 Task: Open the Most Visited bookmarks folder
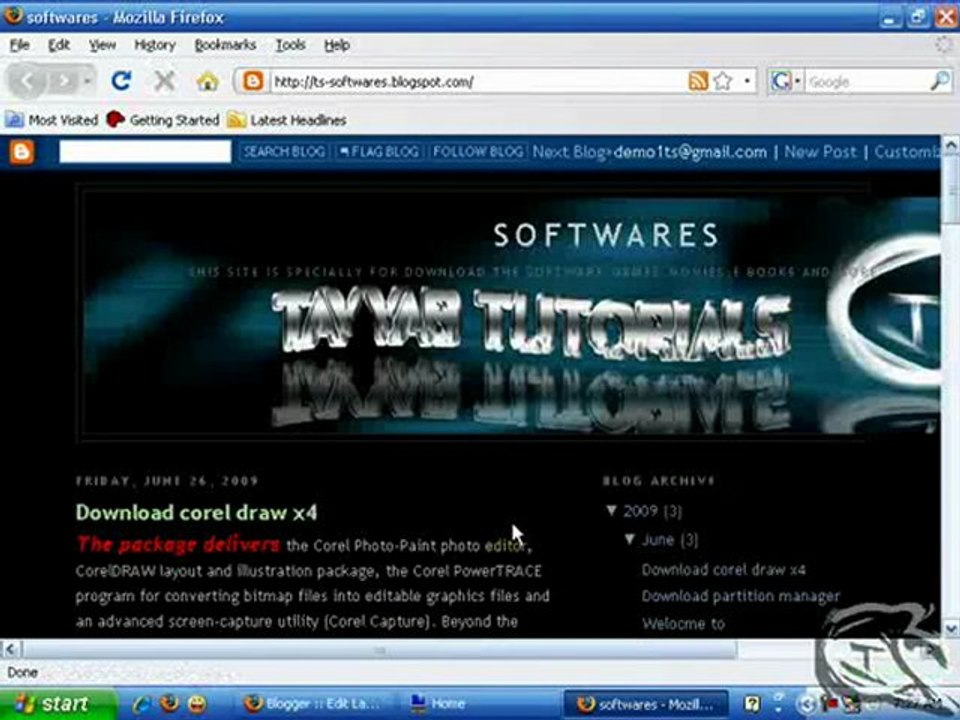pyautogui.click(x=52, y=120)
